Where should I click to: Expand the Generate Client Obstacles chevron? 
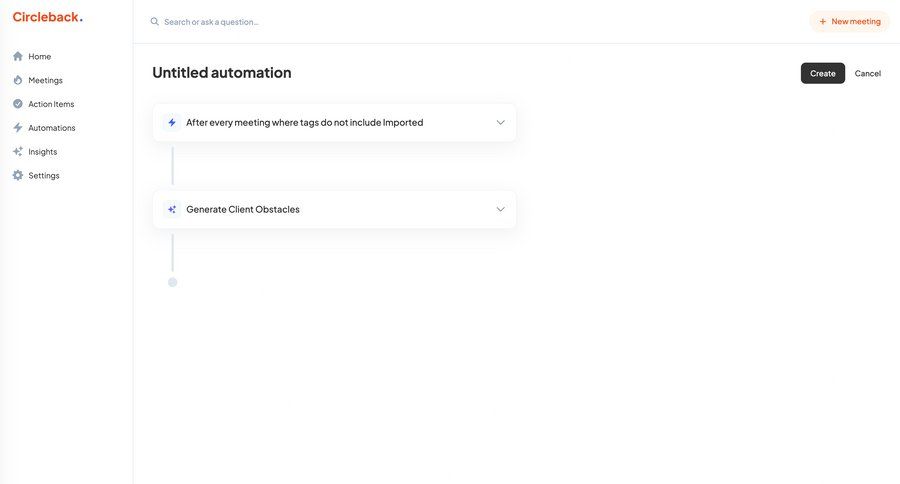click(500, 210)
